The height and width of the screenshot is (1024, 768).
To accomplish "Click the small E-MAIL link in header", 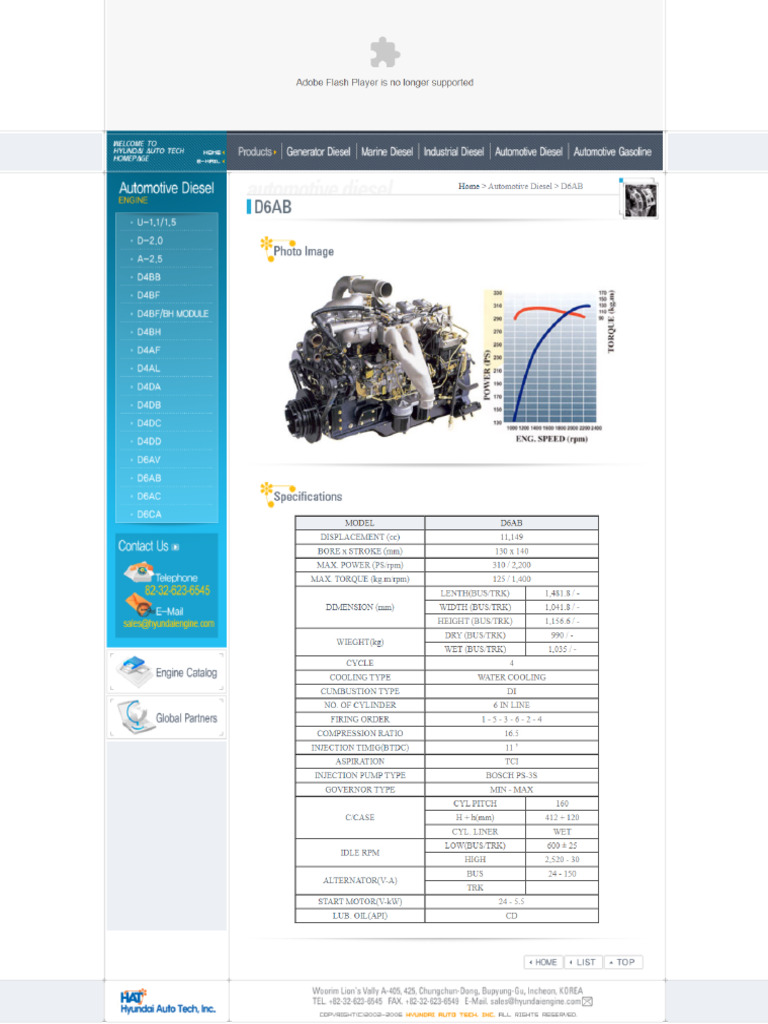I will 210,161.
